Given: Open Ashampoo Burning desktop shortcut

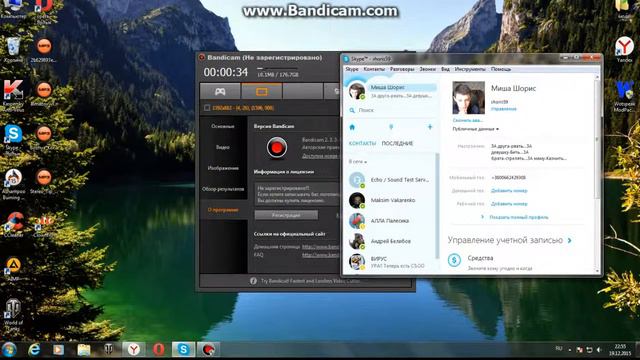Looking at the screenshot, I should (13, 184).
